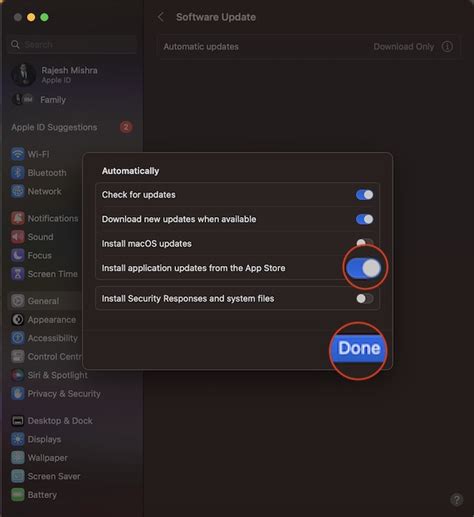Enable Install macOS updates toggle
The width and height of the screenshot is (474, 517).
(x=364, y=243)
